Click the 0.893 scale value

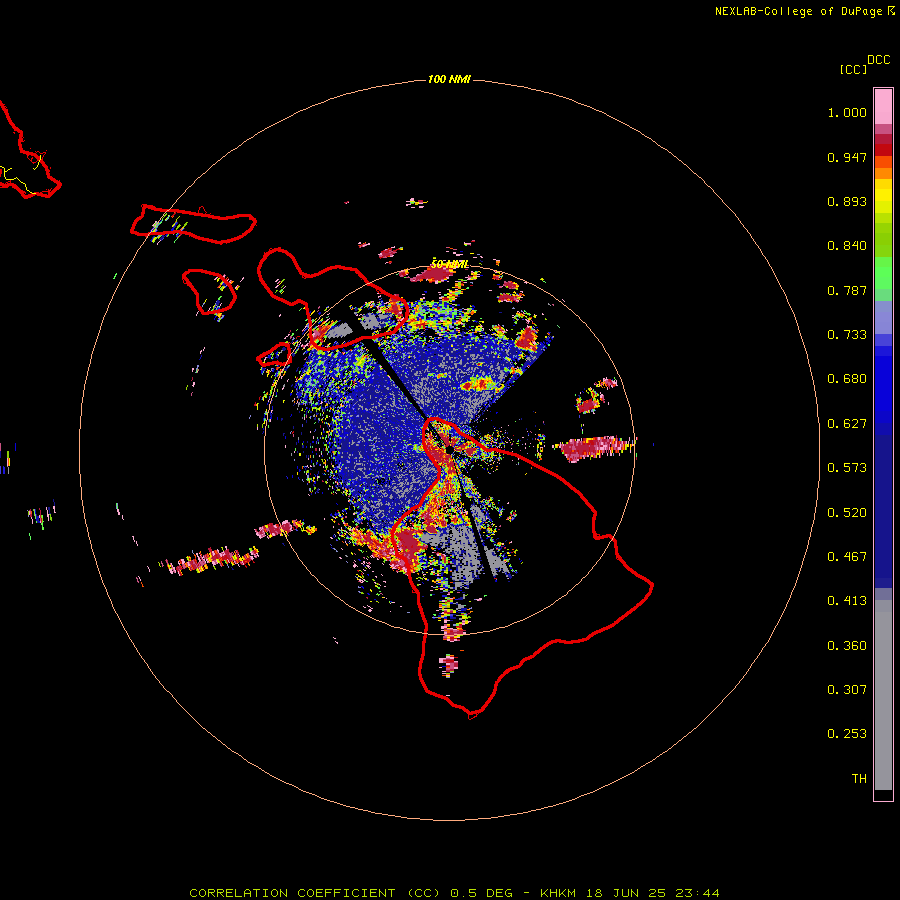[x=847, y=201]
